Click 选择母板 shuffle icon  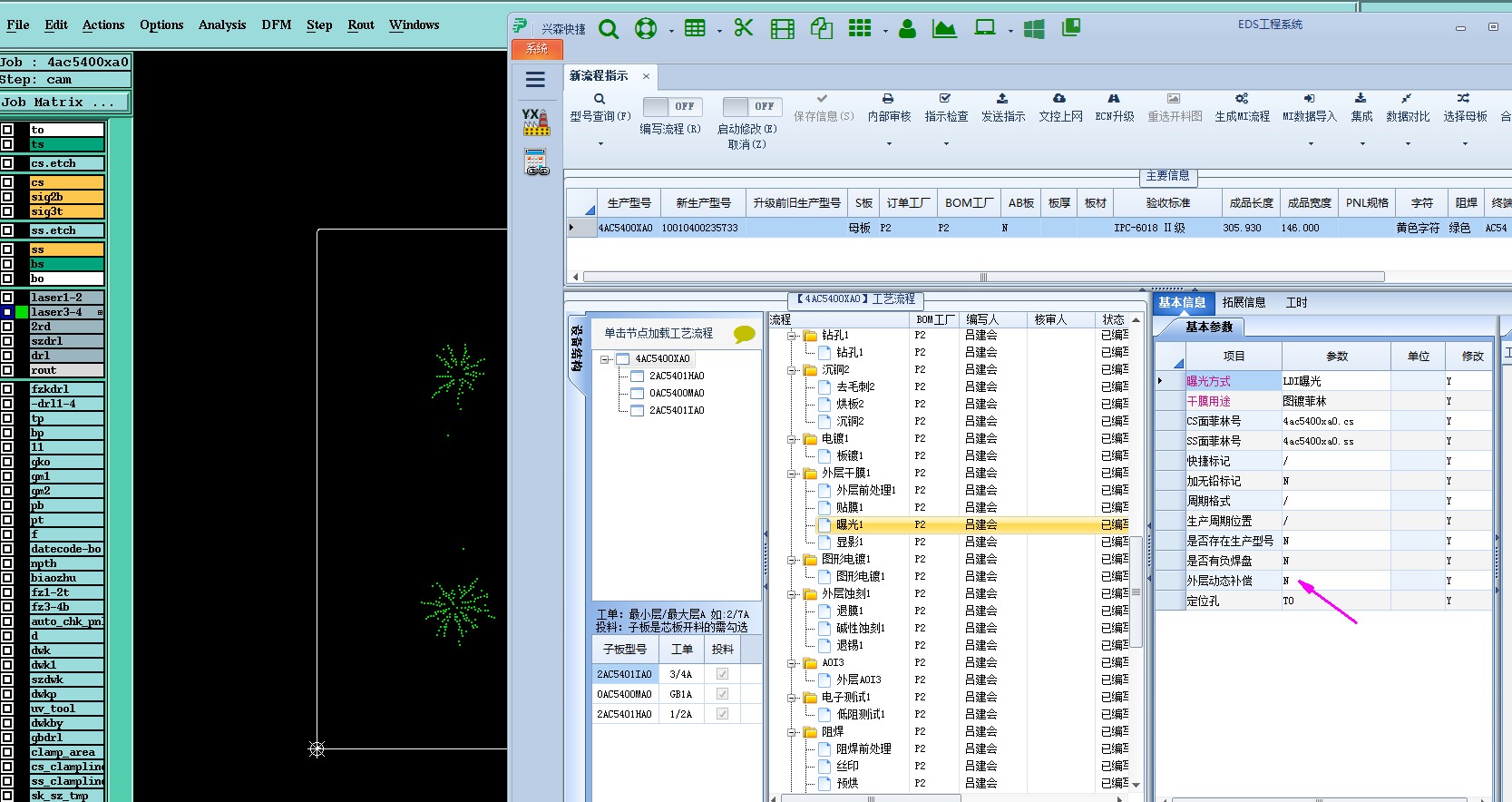1463,98
